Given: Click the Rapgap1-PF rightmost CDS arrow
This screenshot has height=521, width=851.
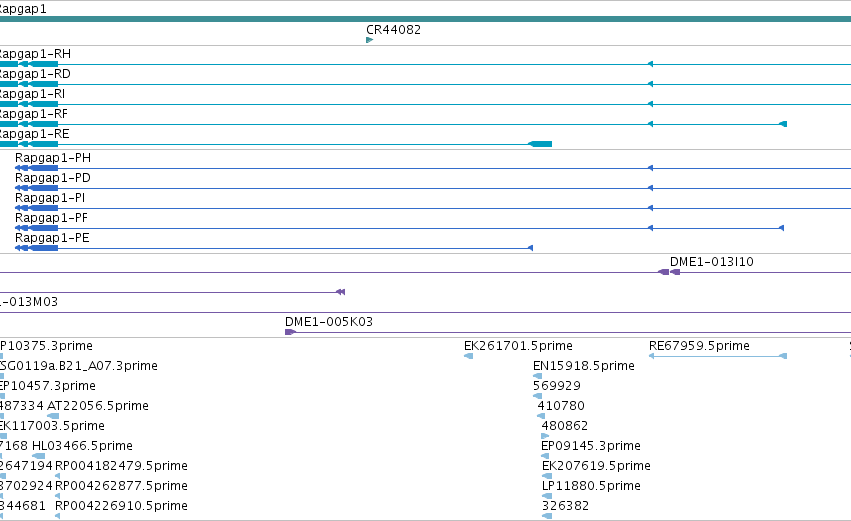Looking at the screenshot, I should (x=782, y=228).
